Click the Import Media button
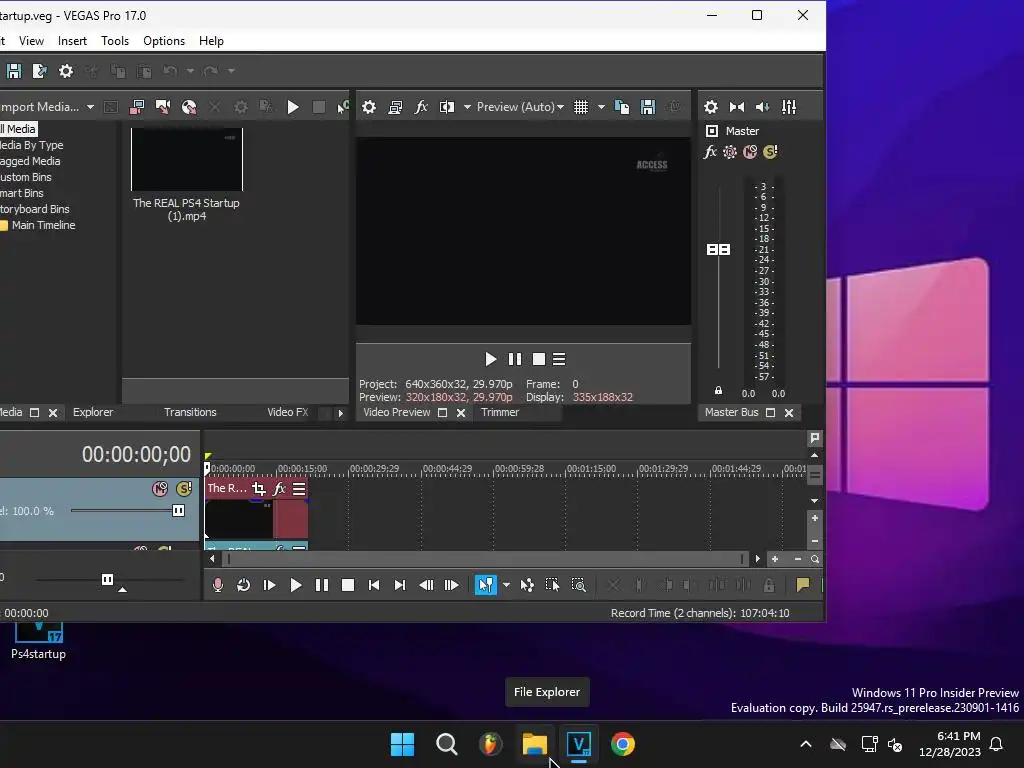 click(39, 107)
